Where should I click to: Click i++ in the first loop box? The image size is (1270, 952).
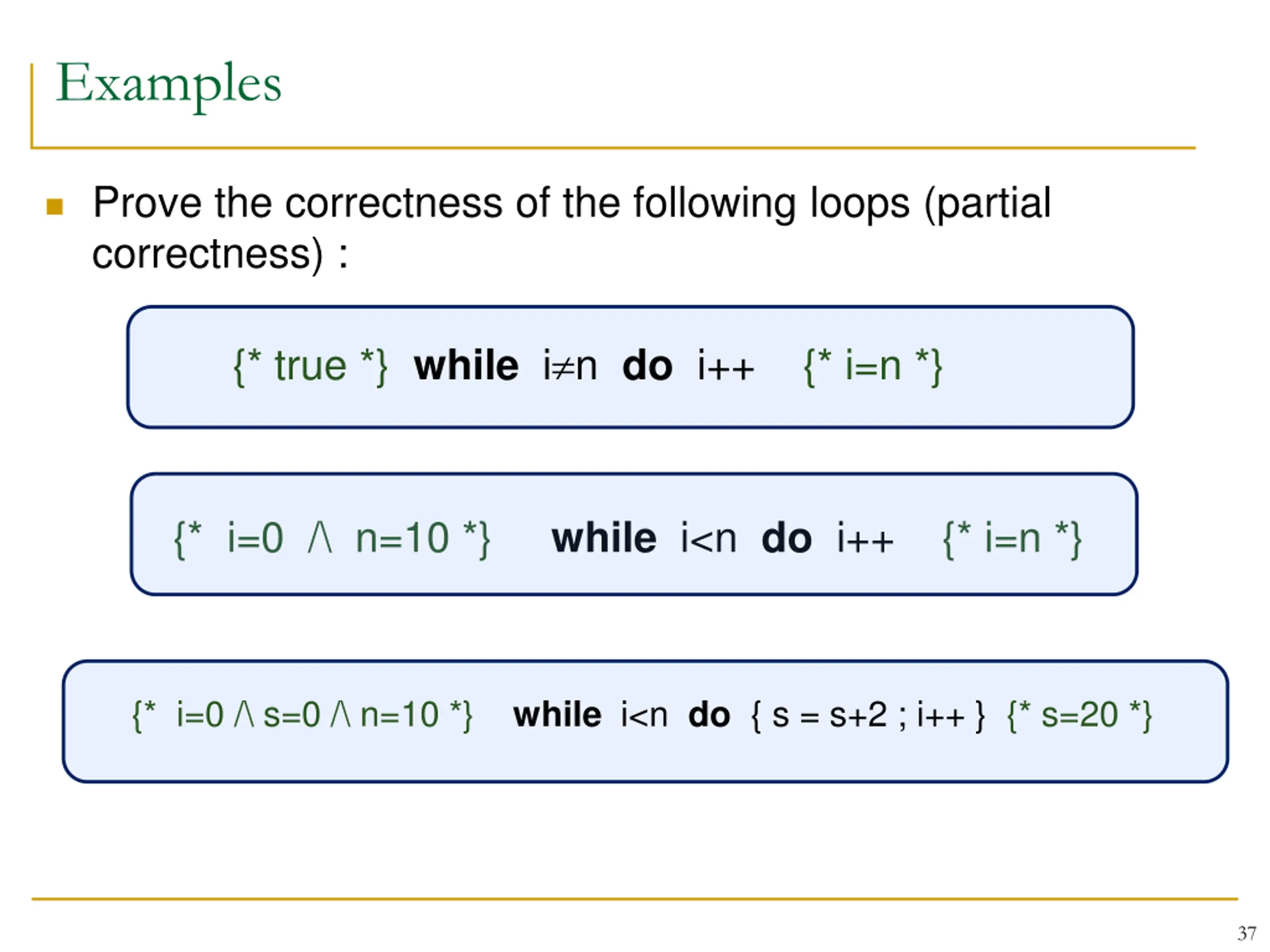(x=726, y=366)
